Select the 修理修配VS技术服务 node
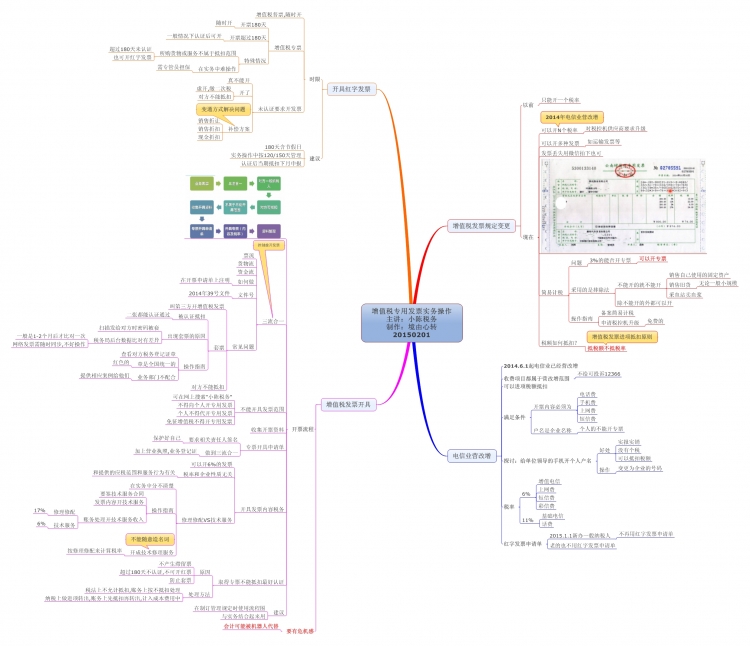The height and width of the screenshot is (646, 750). (206, 520)
